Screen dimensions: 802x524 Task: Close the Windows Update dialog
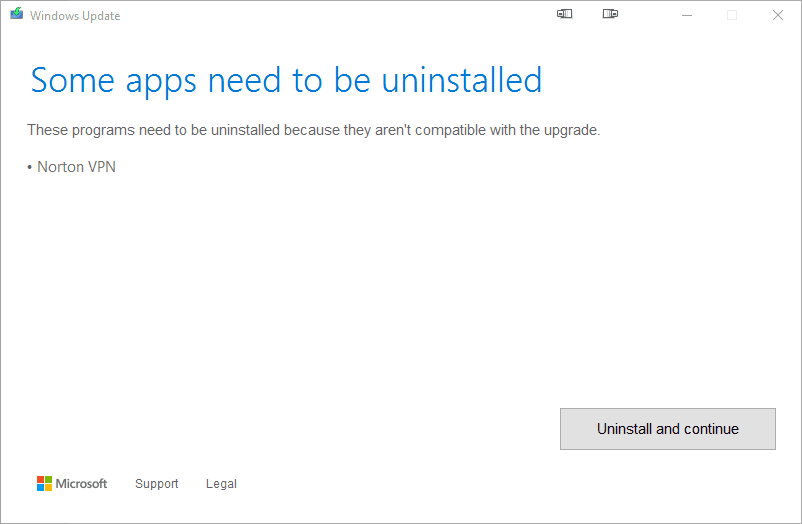tap(777, 15)
